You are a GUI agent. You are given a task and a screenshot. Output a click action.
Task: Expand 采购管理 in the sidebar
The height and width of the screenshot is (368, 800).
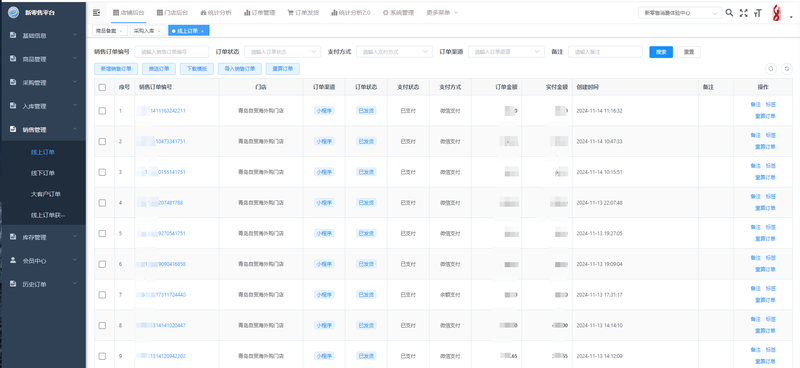click(x=43, y=83)
